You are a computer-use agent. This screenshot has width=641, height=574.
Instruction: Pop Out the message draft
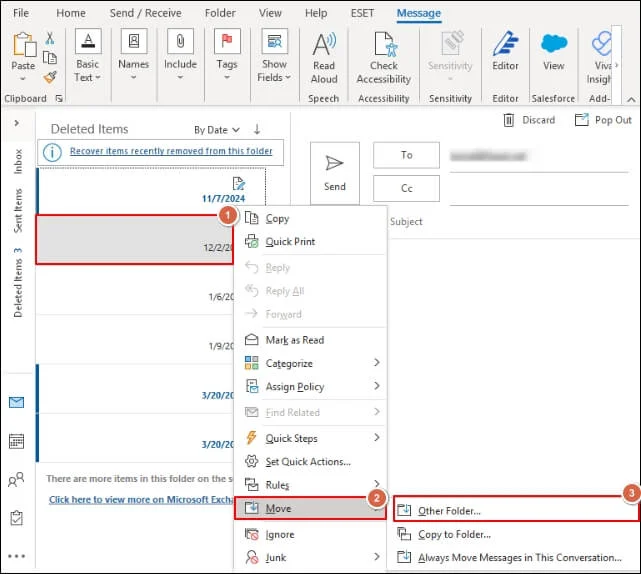[603, 120]
